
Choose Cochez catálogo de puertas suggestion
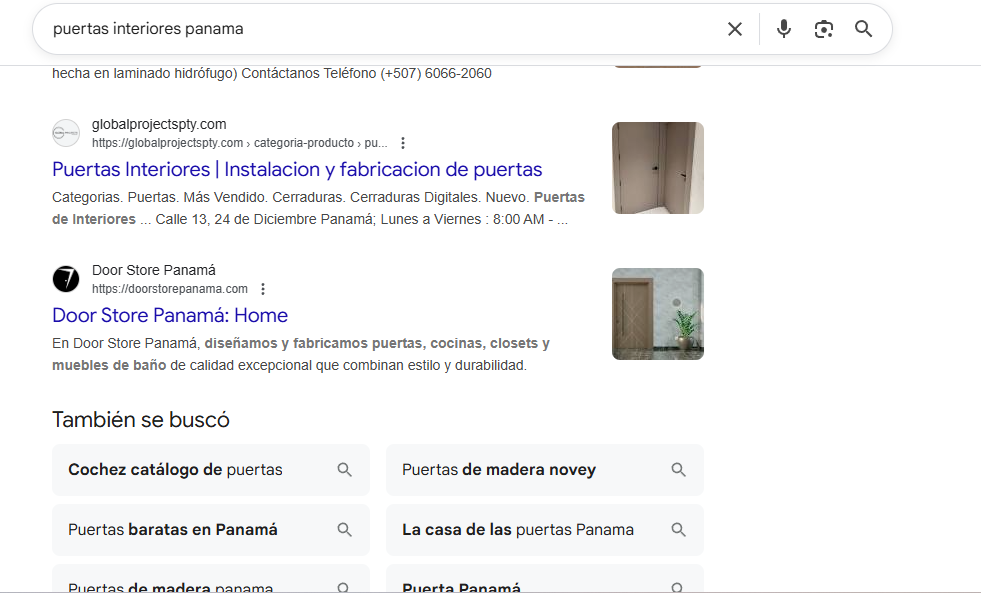[175, 470]
